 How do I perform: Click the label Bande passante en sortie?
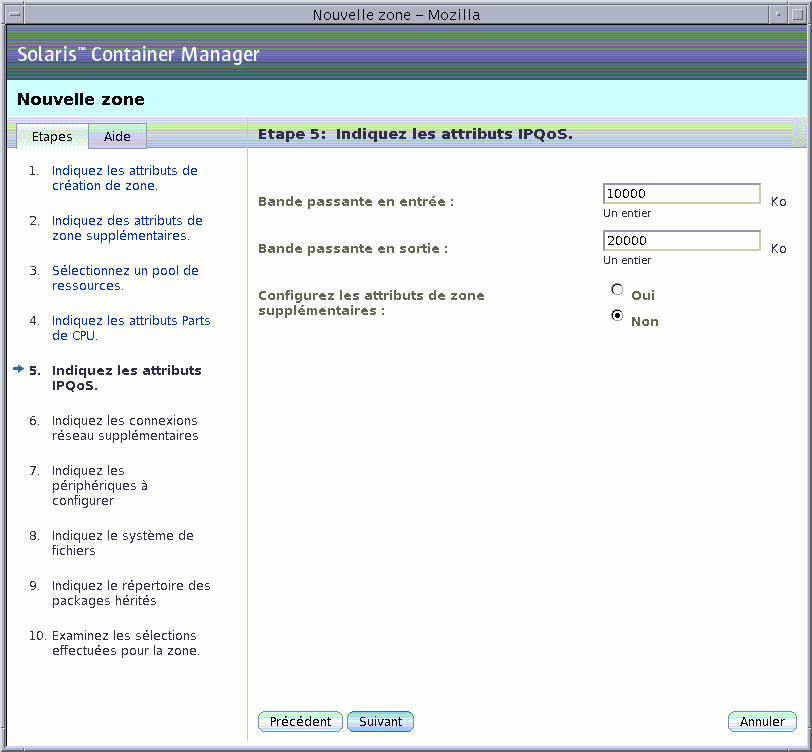tap(353, 249)
